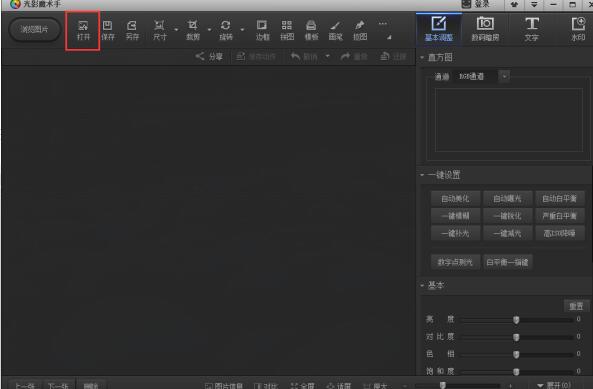Expand the 展开 panel at bottom right

[x=554, y=385]
